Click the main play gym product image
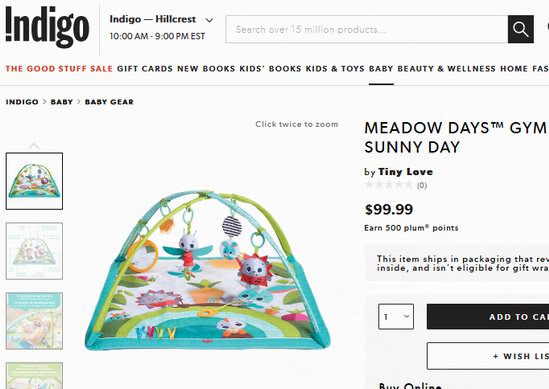 click(x=207, y=270)
